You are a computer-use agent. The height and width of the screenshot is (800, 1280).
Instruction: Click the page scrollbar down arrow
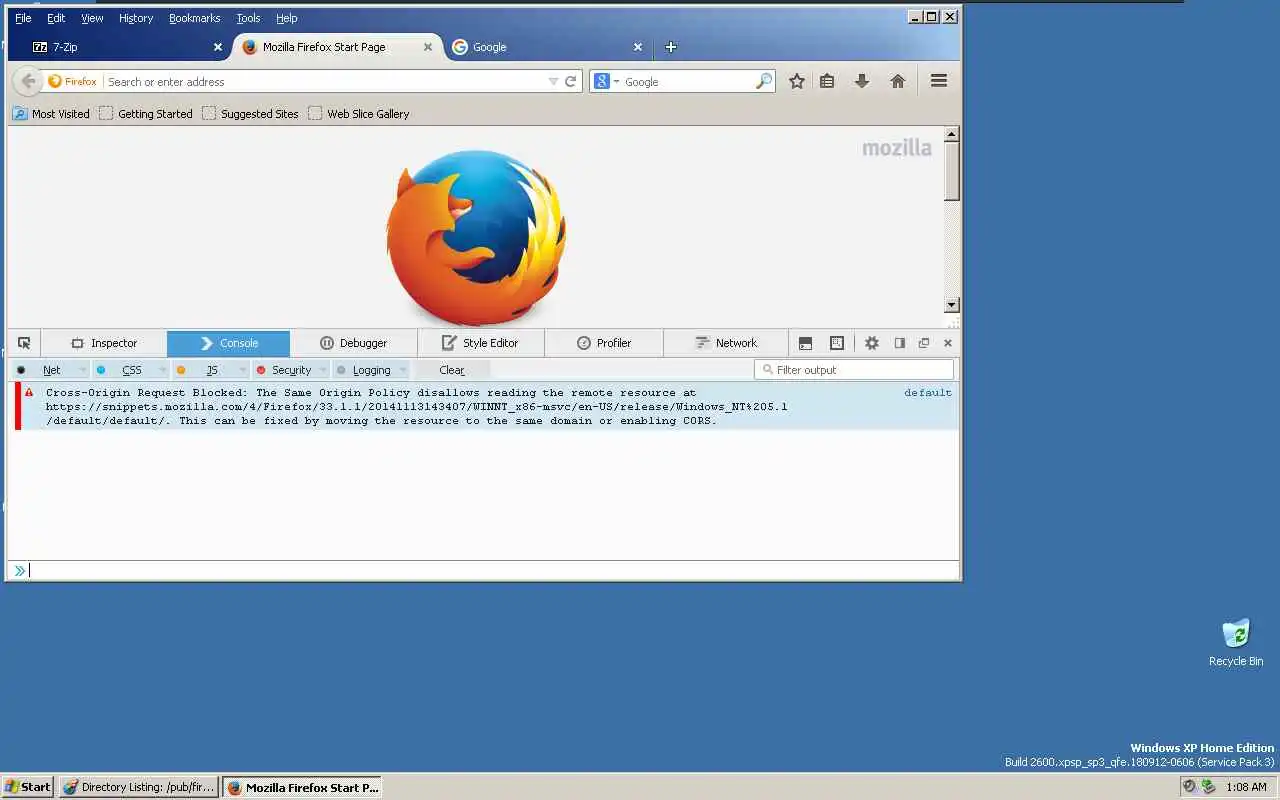coord(952,305)
